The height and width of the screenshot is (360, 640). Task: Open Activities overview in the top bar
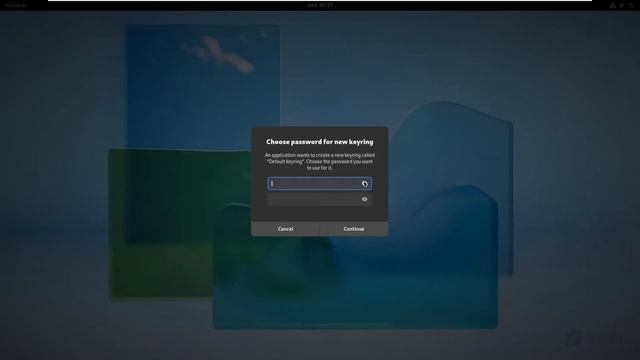(x=16, y=5)
